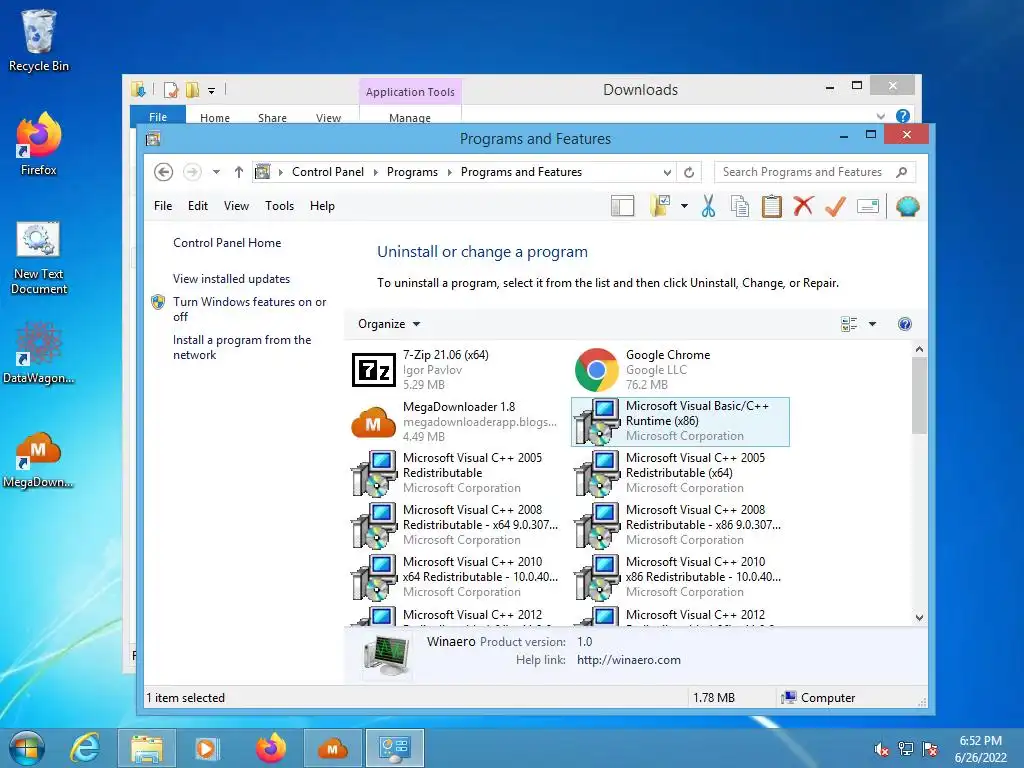Image resolution: width=1024 pixels, height=768 pixels.
Task: Click Application Tools tab in Downloads window
Action: point(410,92)
